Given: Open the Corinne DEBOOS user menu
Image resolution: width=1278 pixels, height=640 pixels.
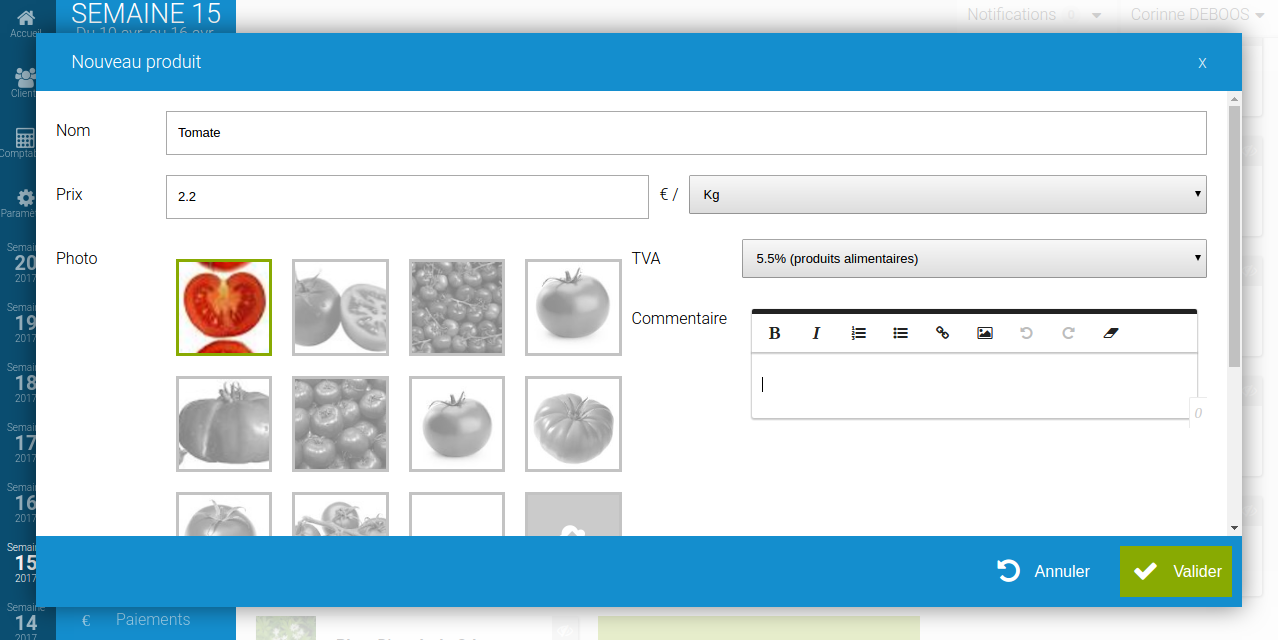Looking at the screenshot, I should click(x=1195, y=15).
